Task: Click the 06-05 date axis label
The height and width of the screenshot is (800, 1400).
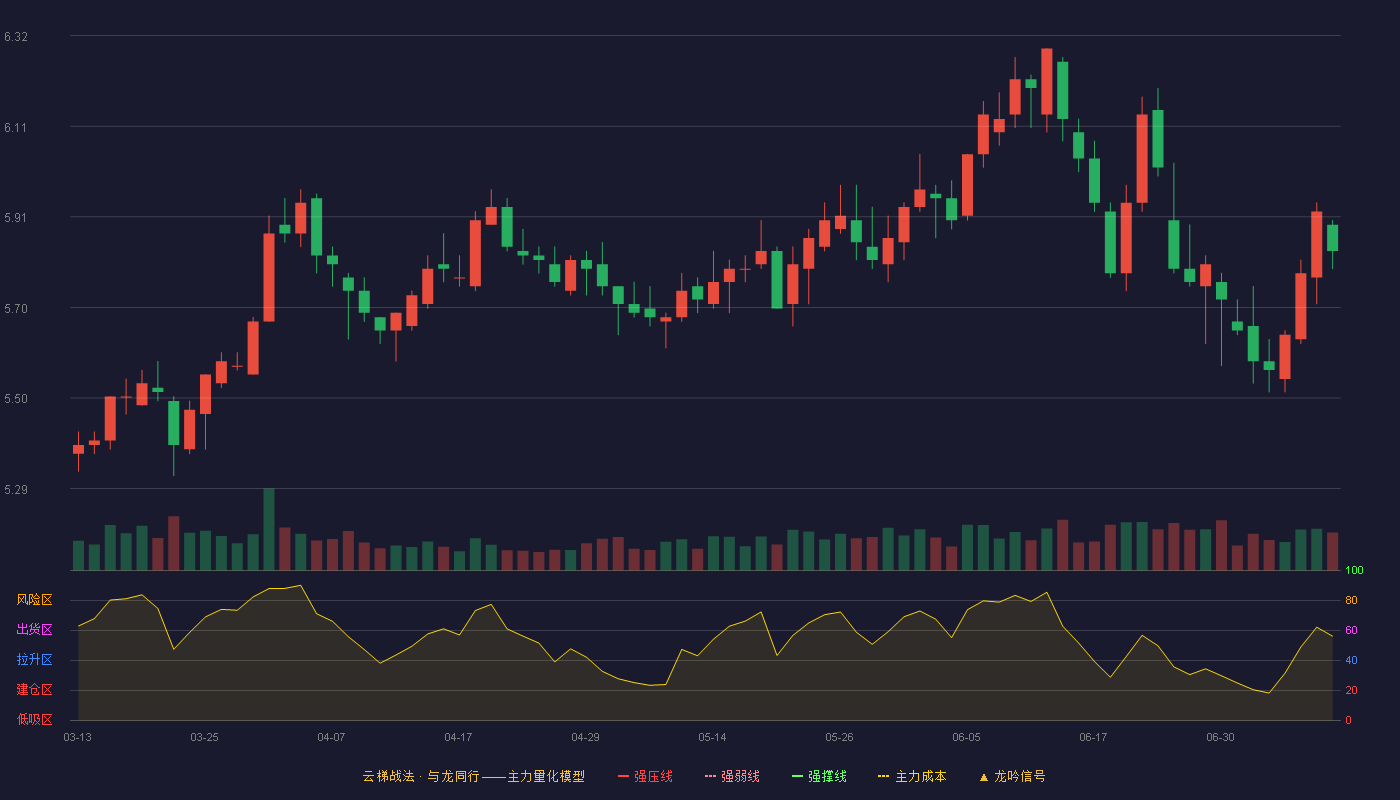Action: point(967,737)
